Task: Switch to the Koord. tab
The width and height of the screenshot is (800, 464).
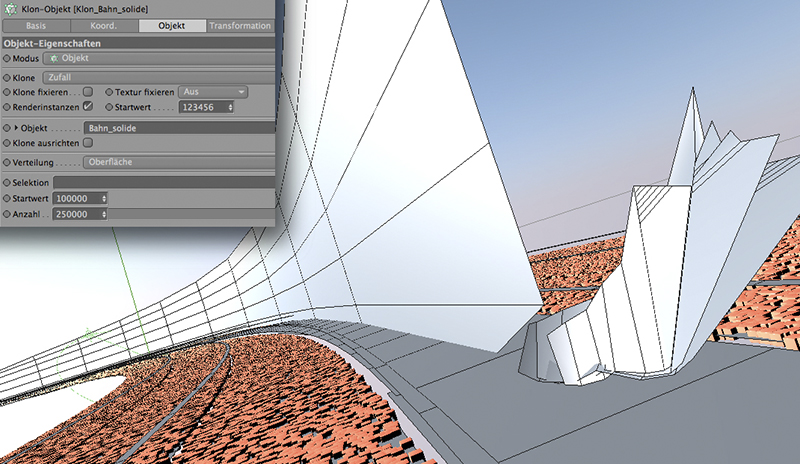Action: click(x=104, y=26)
